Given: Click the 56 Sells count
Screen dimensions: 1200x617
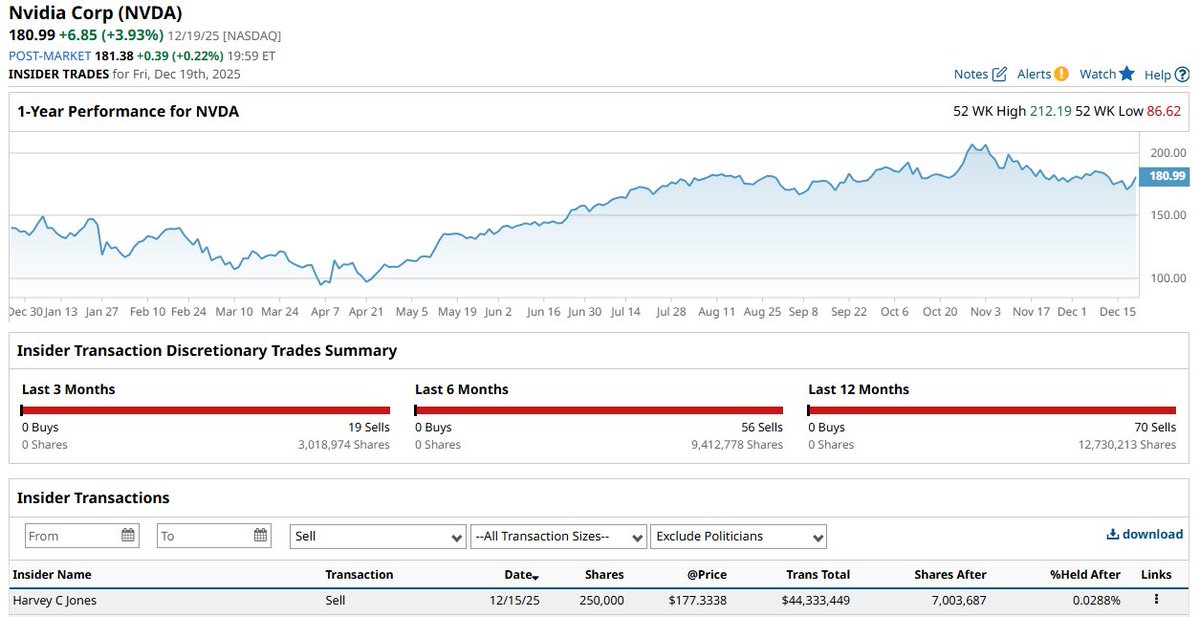Looking at the screenshot, I should (762, 428).
